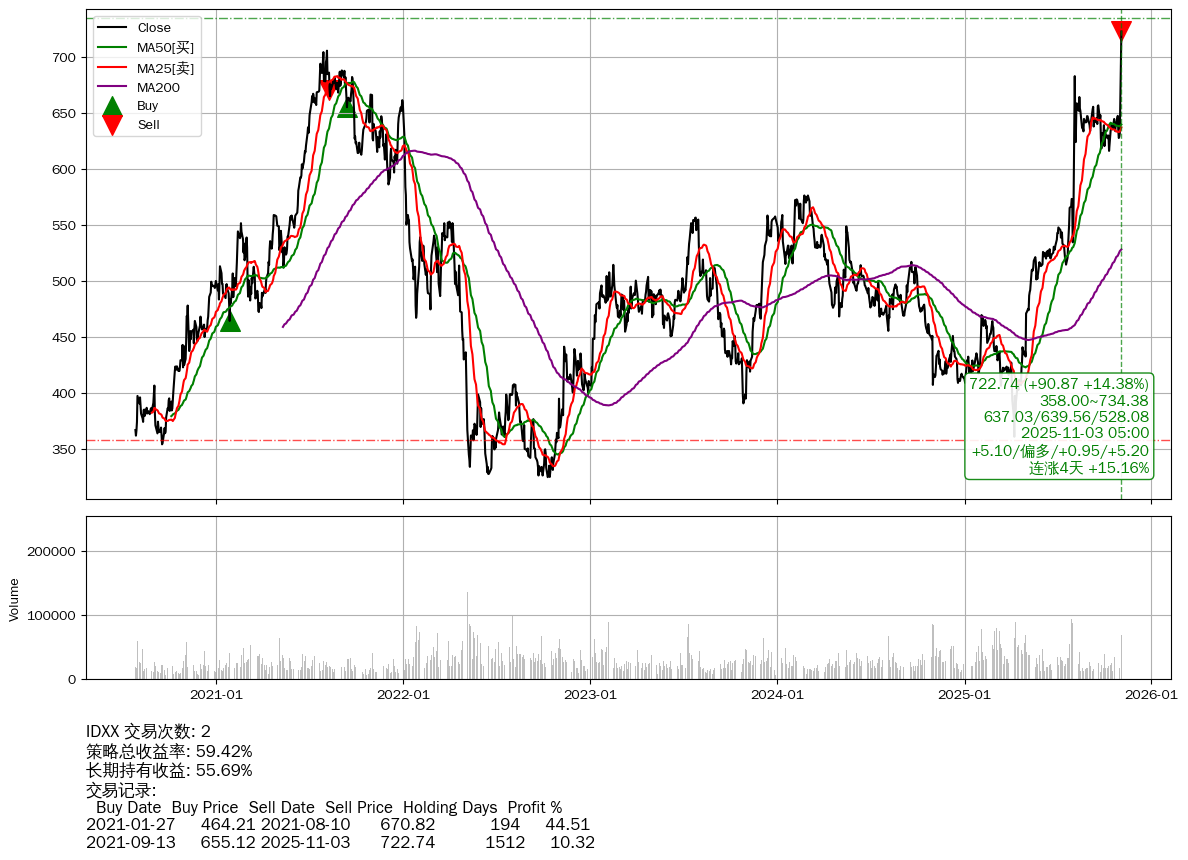Click the Volume axis label

(14, 599)
